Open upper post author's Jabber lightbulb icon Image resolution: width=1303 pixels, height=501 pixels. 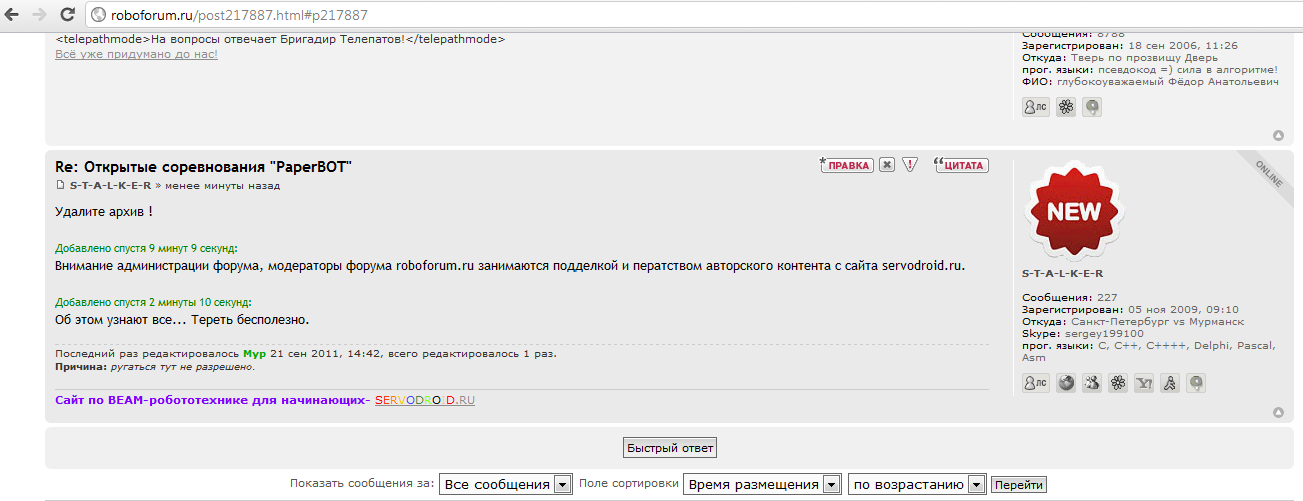click(x=1092, y=107)
